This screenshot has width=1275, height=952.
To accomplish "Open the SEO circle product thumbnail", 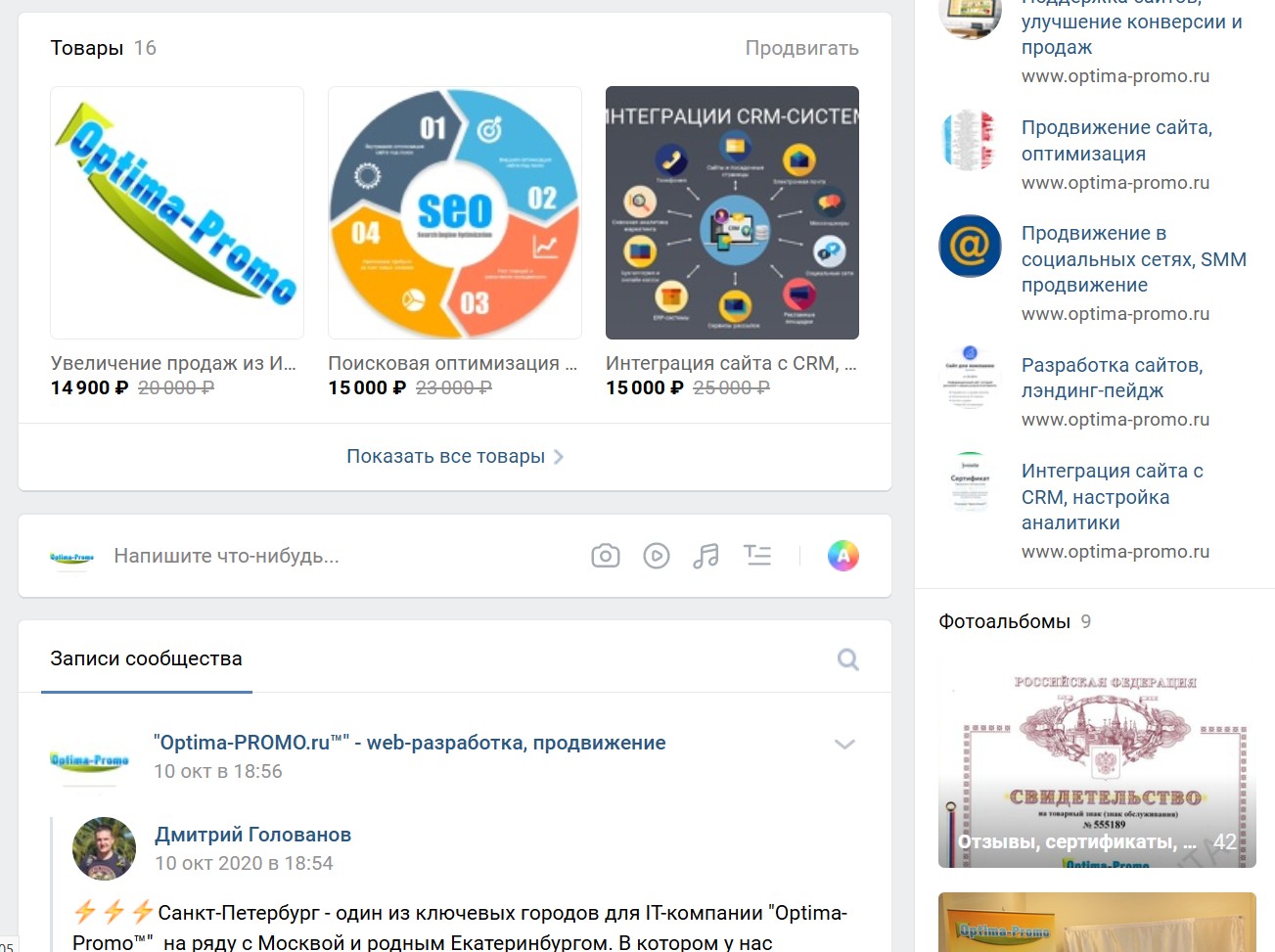I will tap(455, 212).
